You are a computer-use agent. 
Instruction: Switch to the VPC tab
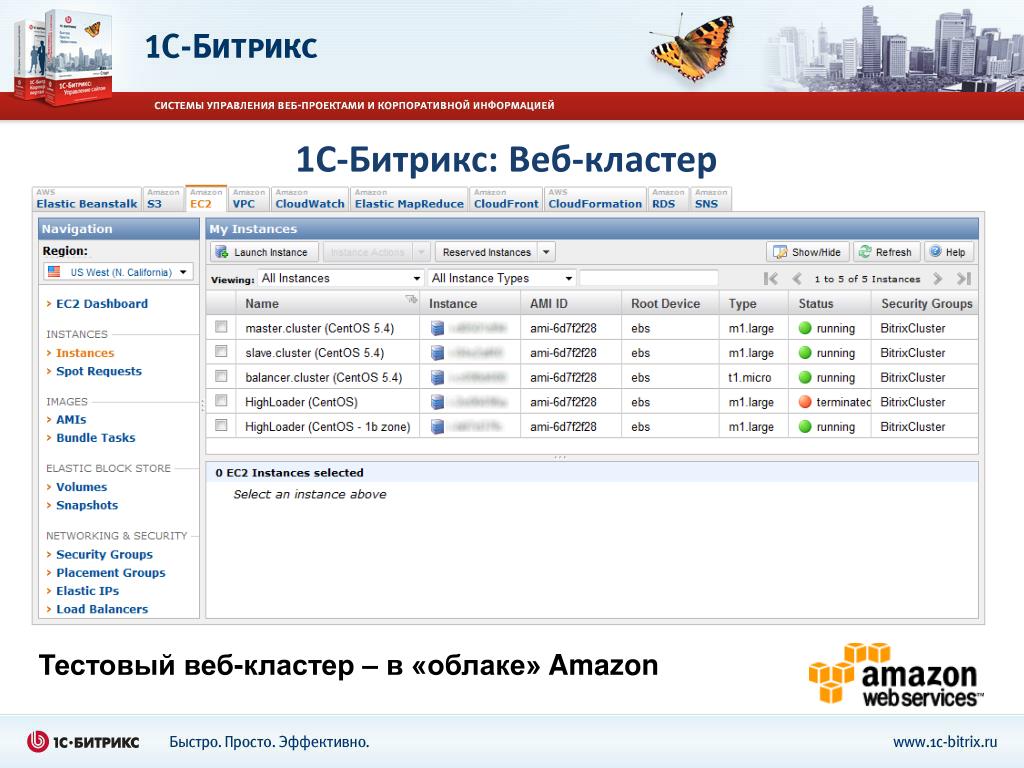click(x=249, y=199)
